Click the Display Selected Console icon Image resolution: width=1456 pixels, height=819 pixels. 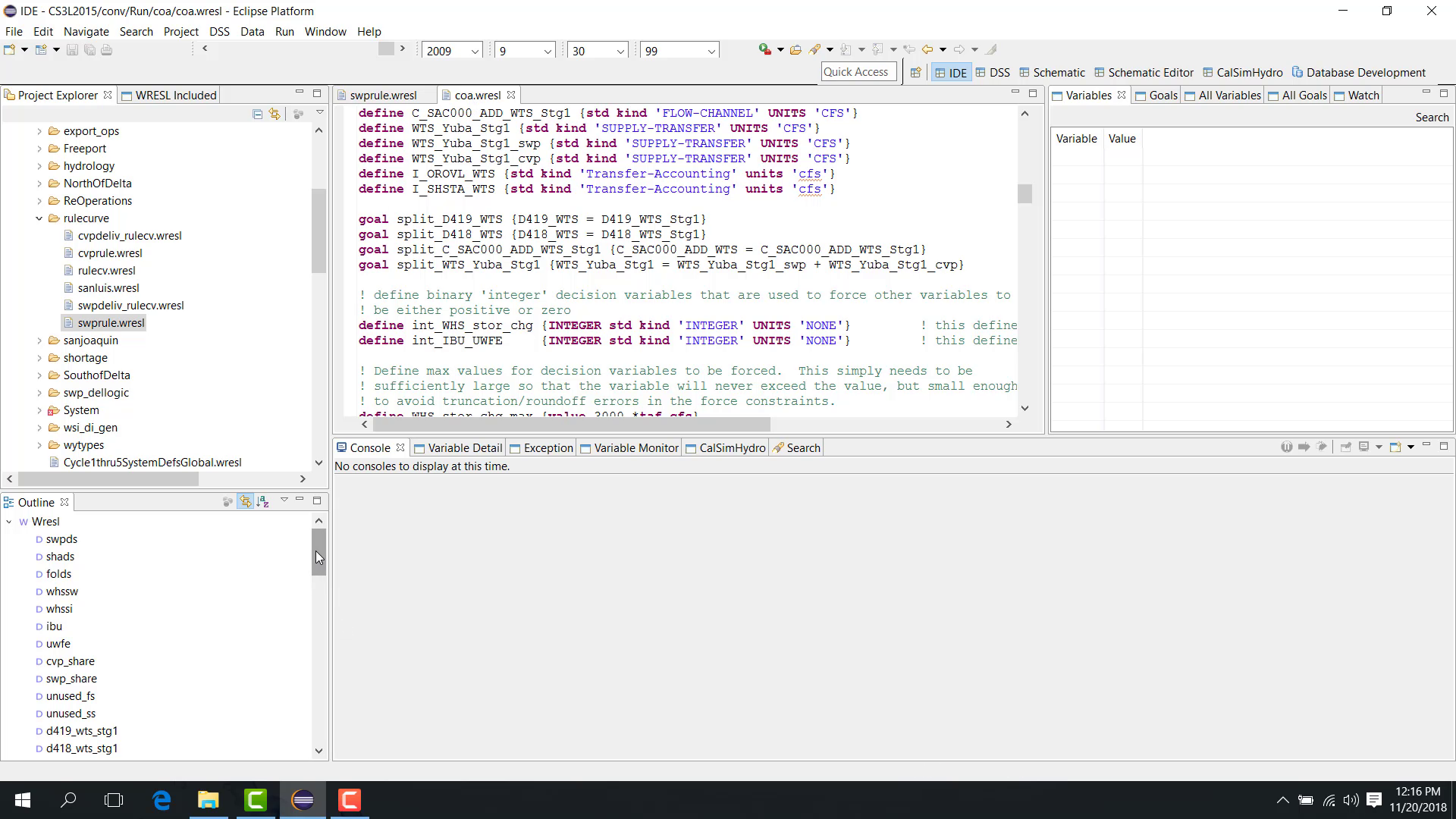[x=1363, y=447]
